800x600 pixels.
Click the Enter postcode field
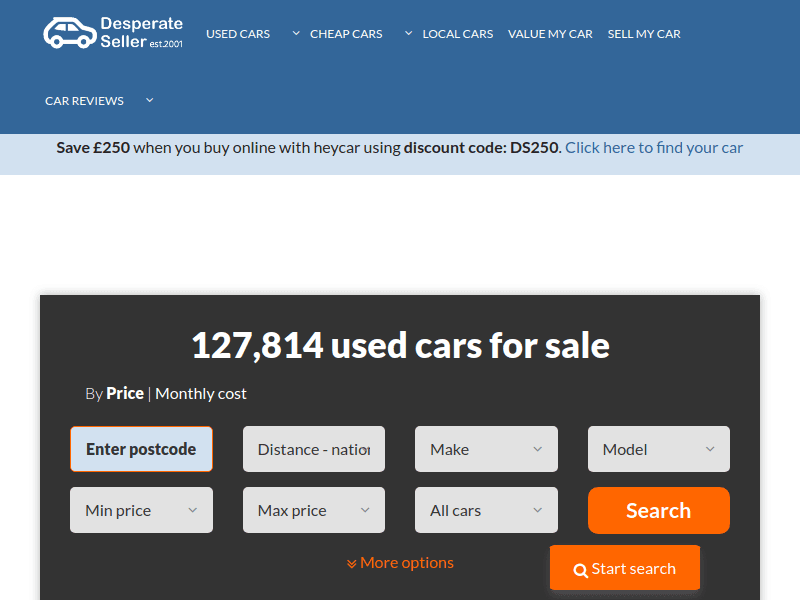141,449
